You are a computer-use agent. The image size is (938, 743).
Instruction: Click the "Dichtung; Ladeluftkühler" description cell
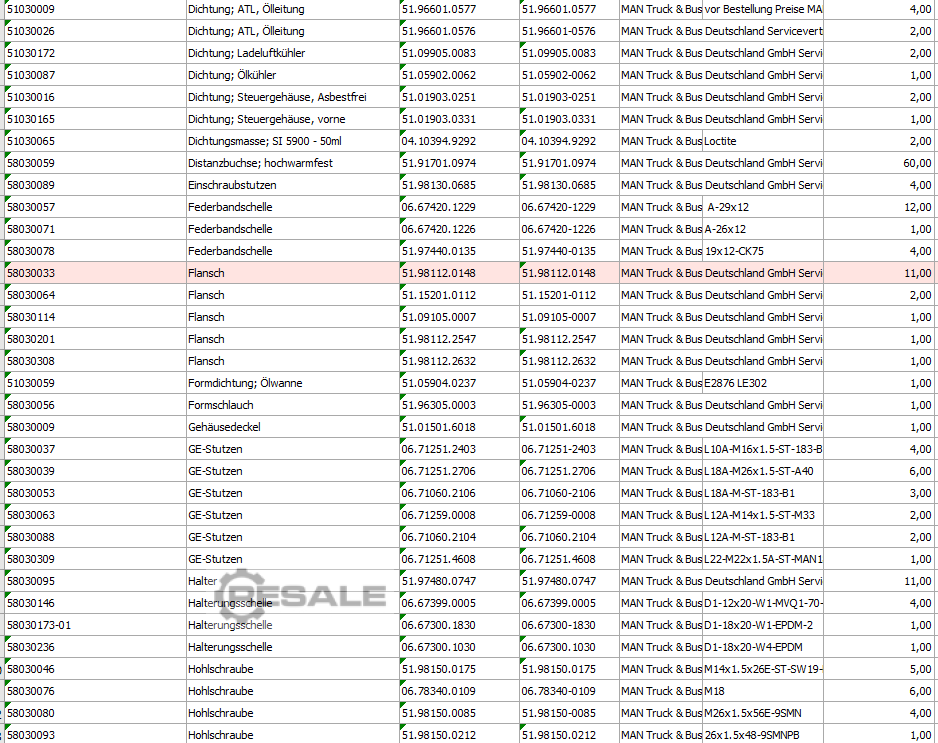point(247,53)
